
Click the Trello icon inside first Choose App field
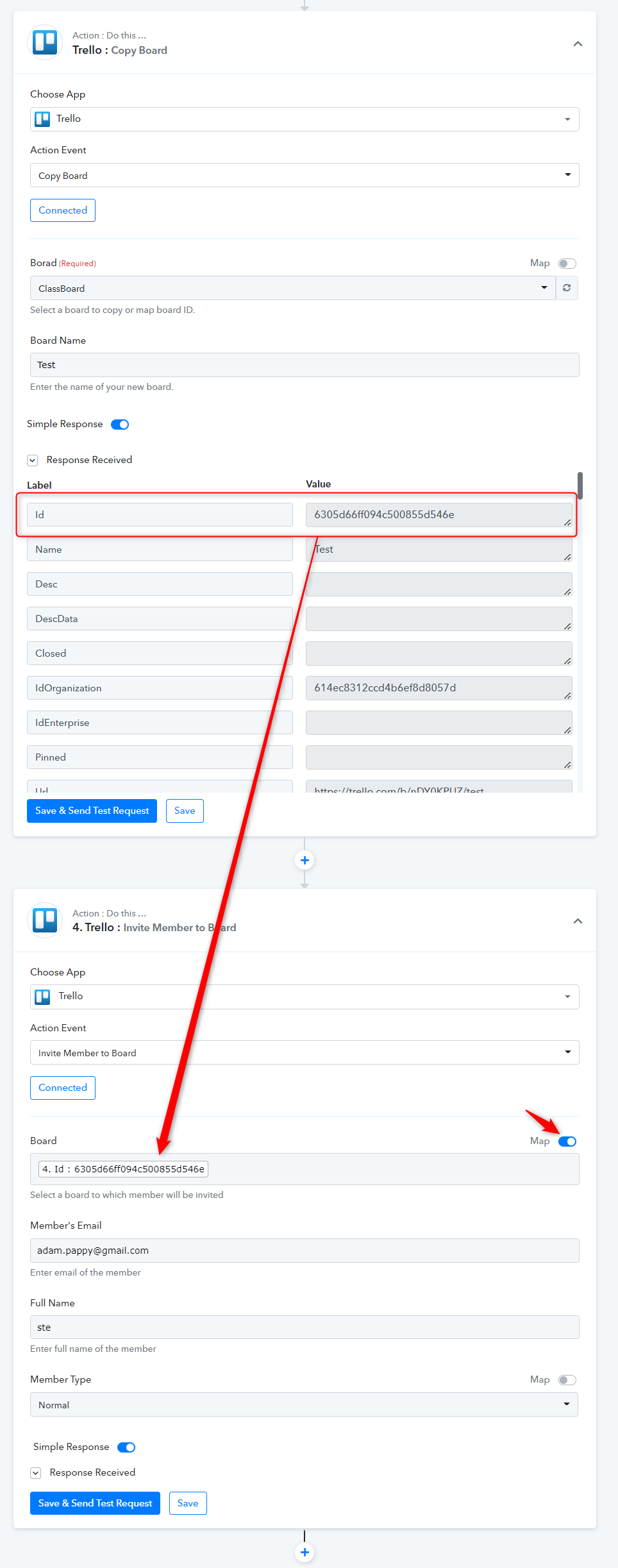click(42, 119)
